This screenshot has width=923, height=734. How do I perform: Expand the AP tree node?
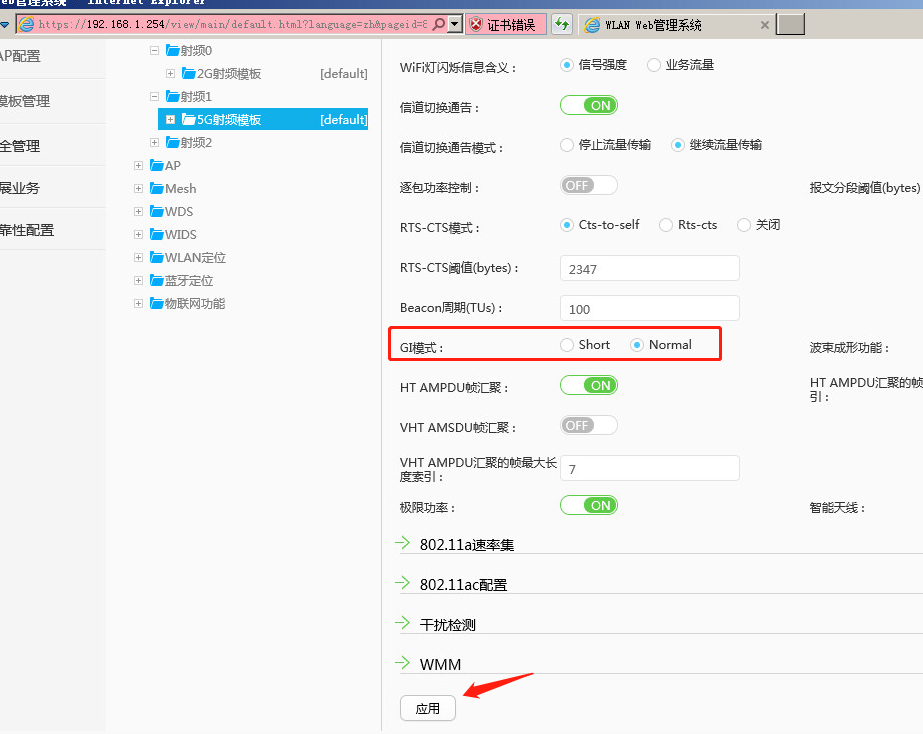tap(138, 165)
